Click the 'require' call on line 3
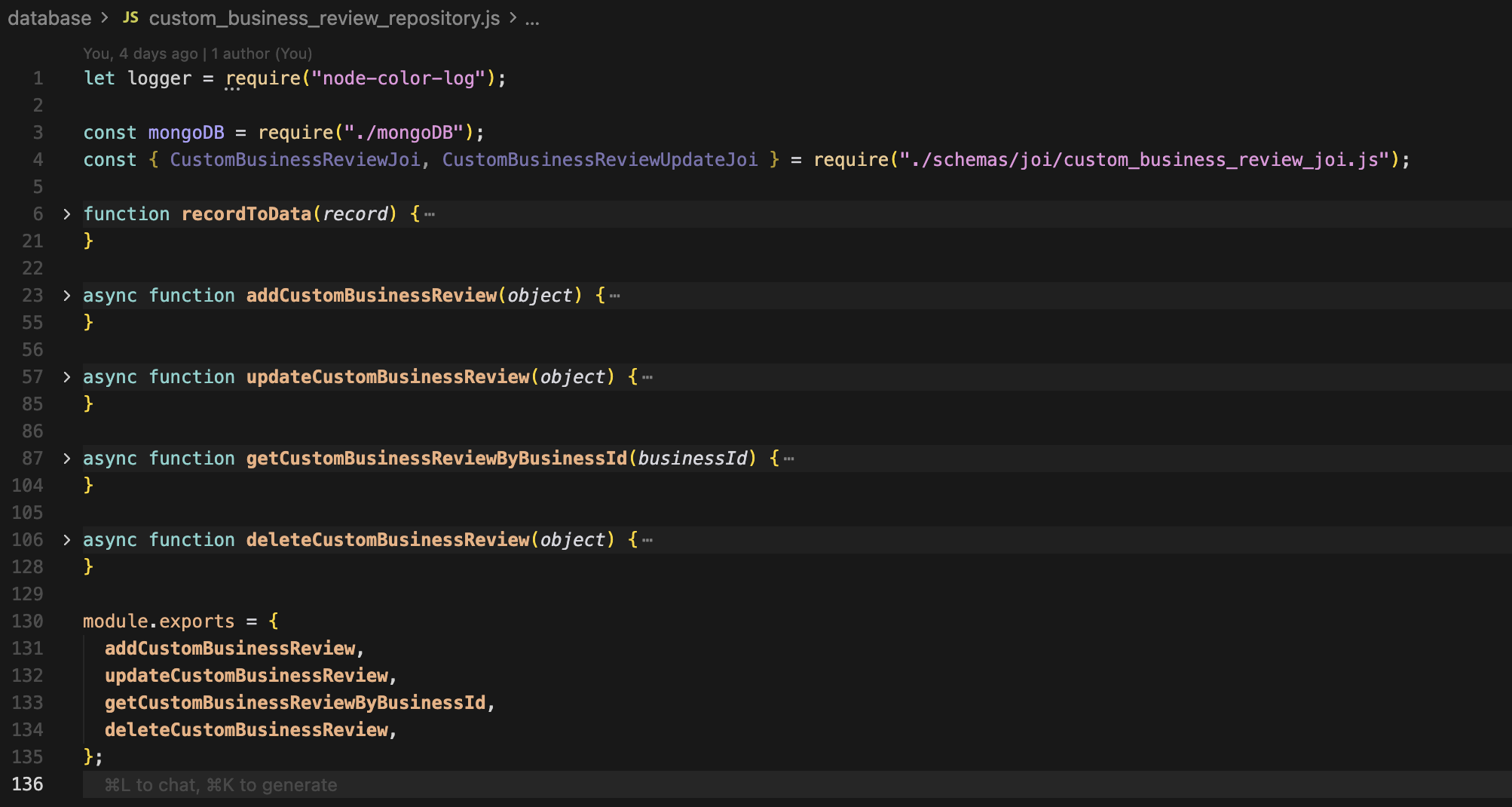1512x807 pixels. (x=295, y=133)
